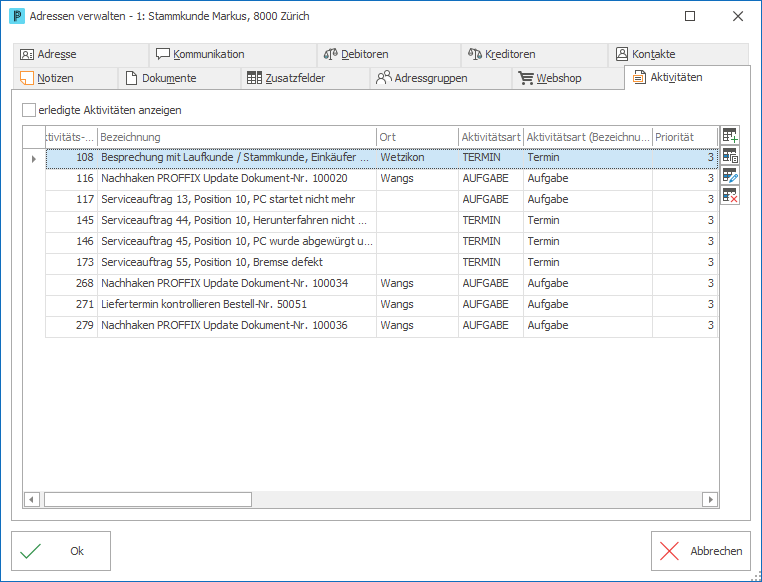The width and height of the screenshot is (762, 582).
Task: Click the PROFFIX app icon in the title bar
Action: coord(17,16)
